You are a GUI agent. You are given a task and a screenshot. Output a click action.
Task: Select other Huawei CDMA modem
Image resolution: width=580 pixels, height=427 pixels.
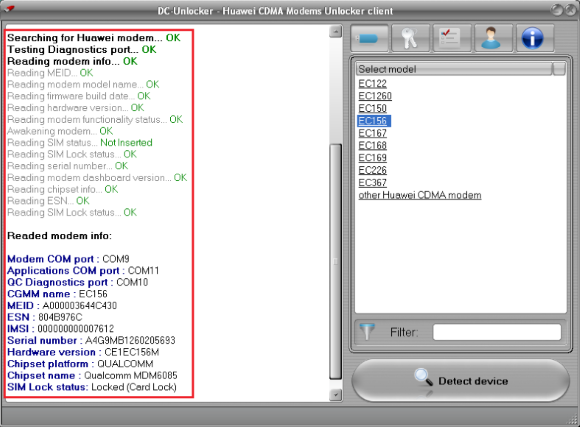click(x=420, y=195)
